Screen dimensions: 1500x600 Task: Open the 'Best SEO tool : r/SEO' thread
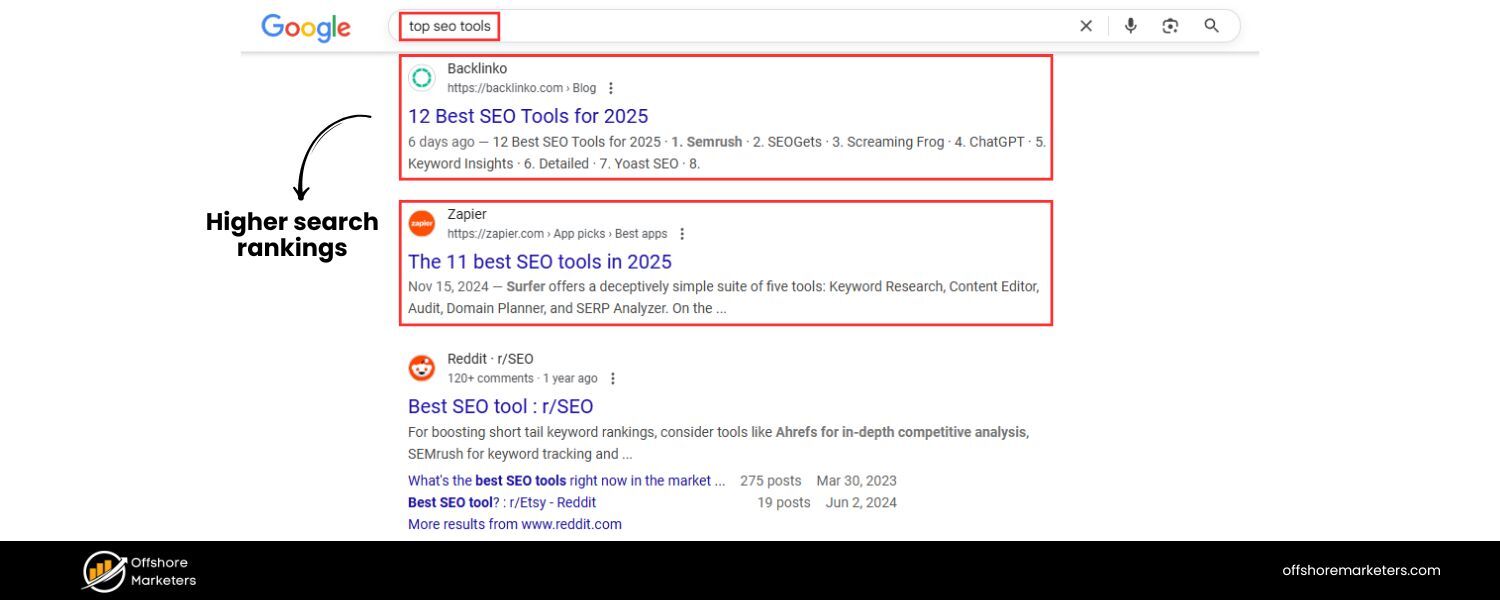pyautogui.click(x=500, y=406)
